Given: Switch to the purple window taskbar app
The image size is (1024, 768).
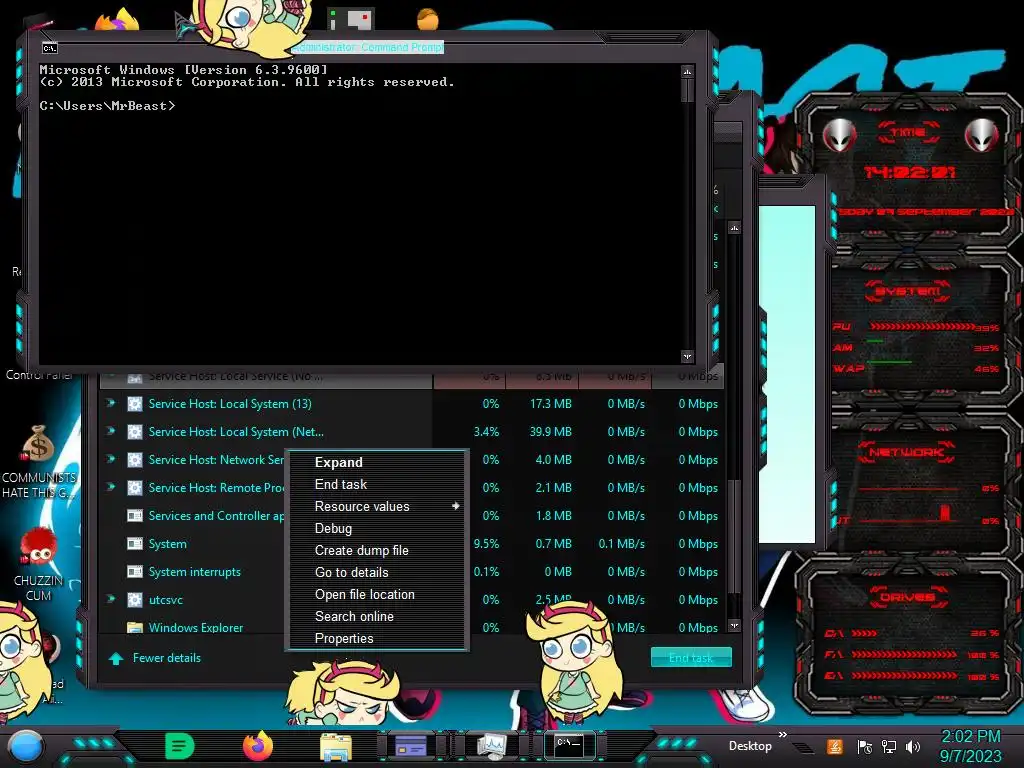Looking at the screenshot, I should 411,746.
